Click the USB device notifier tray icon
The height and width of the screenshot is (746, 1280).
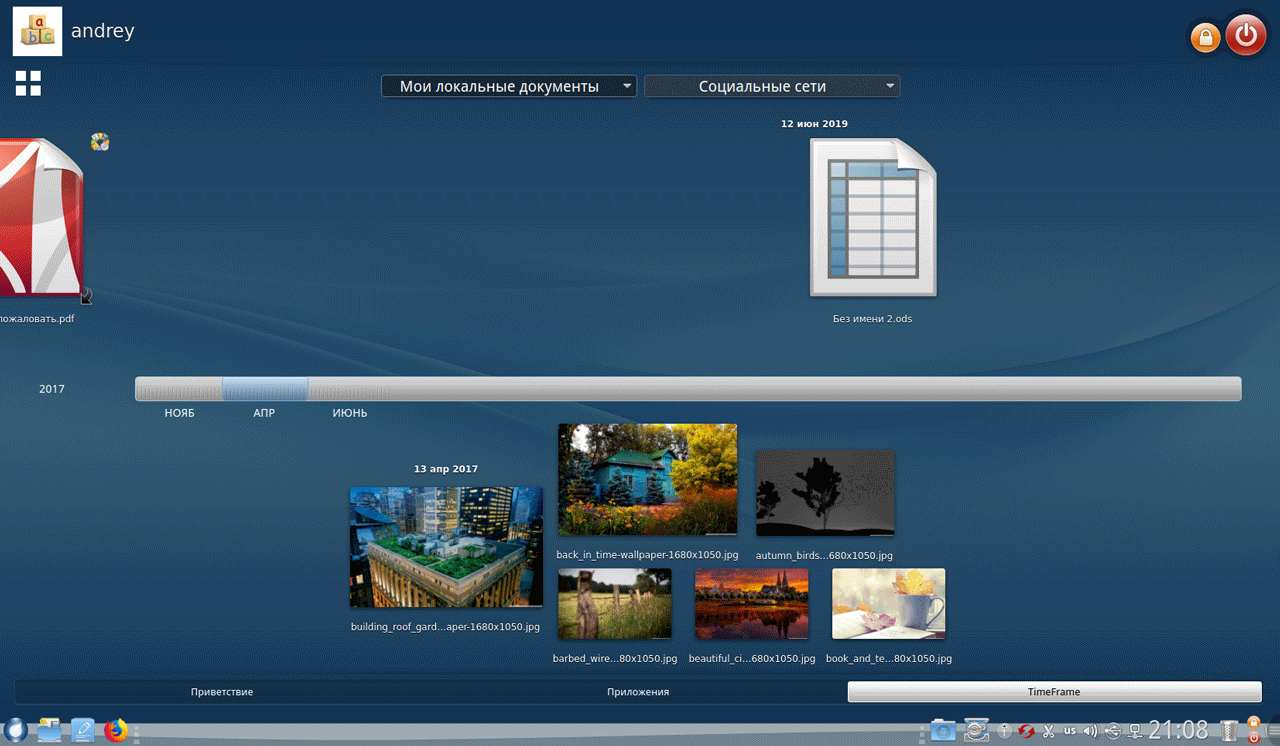(1112, 731)
